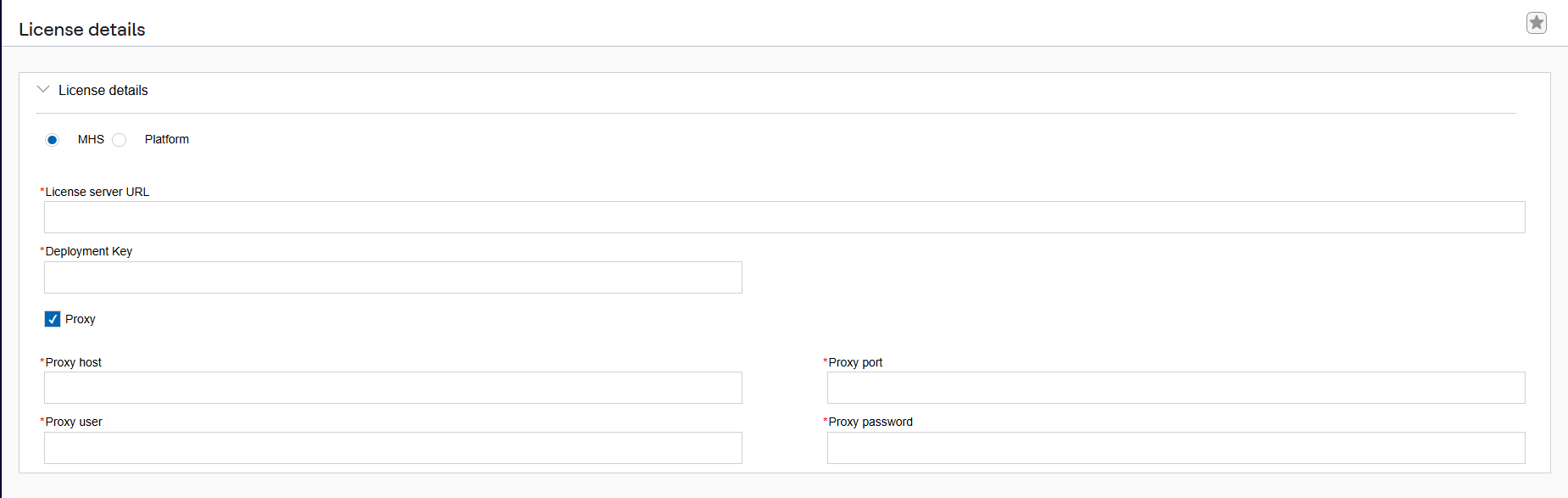Focus the Proxy user input field
The image size is (1568, 498).
392,448
